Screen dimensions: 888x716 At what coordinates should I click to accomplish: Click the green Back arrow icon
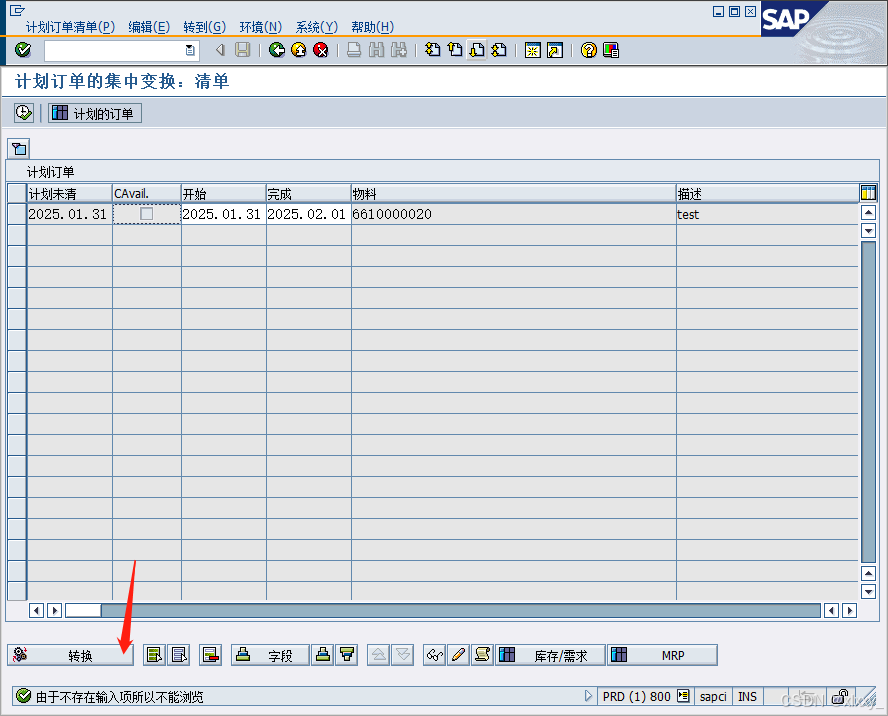tap(276, 50)
